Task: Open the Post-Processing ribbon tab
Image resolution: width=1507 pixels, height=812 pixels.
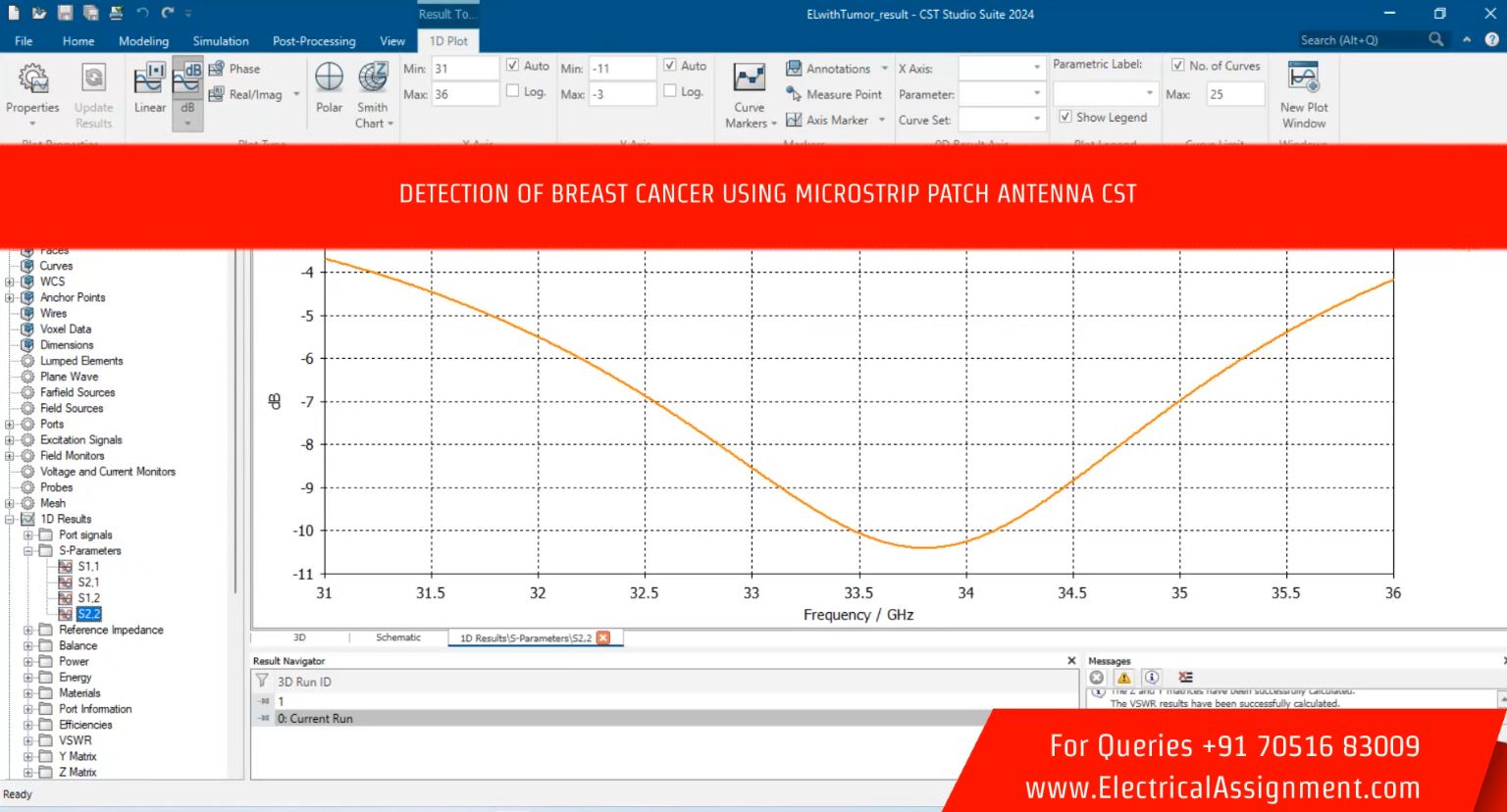Action: point(314,41)
